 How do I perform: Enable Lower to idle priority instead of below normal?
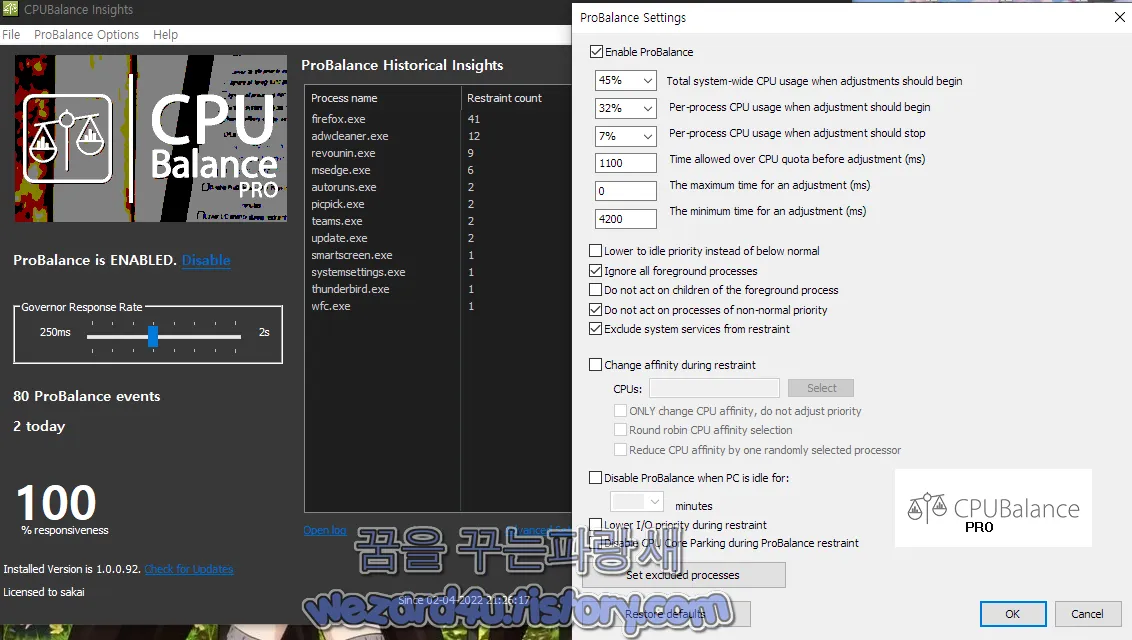click(596, 251)
